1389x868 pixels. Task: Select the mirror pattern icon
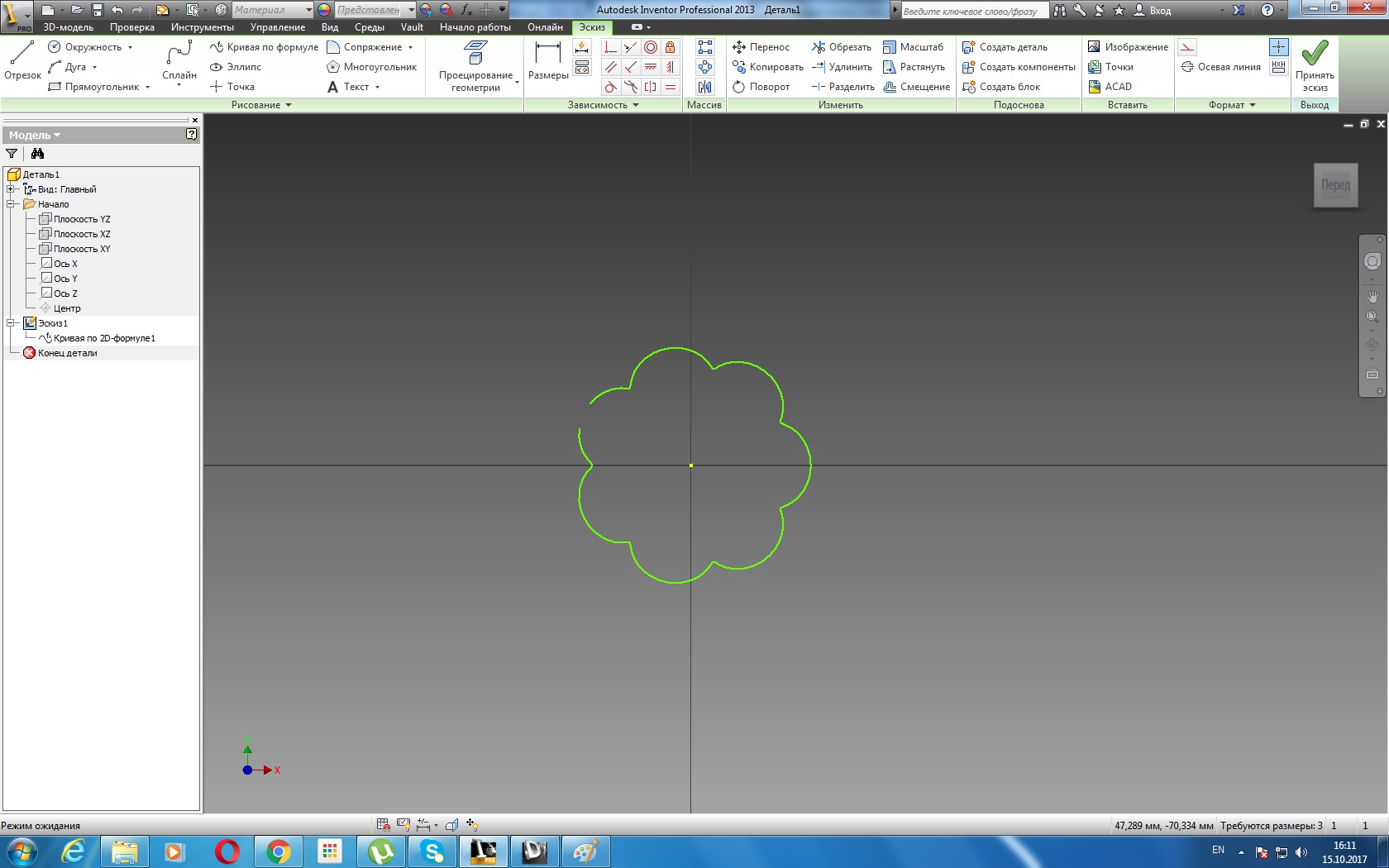coord(705,87)
